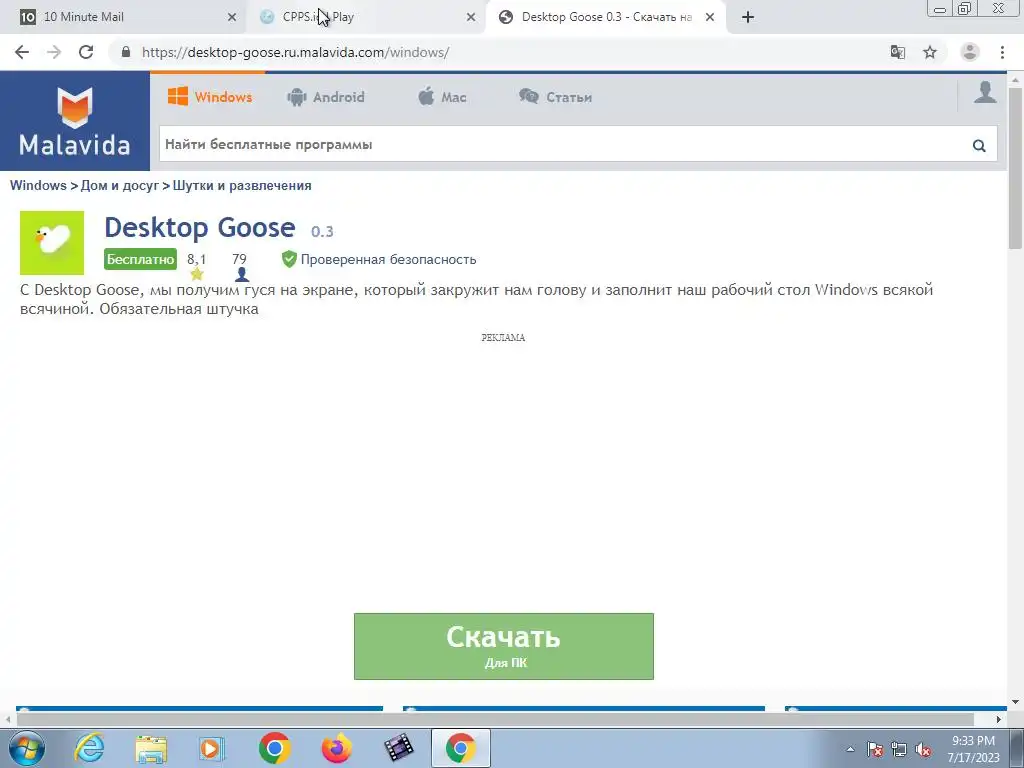Click the network tray icon
The width and height of the screenshot is (1024, 768).
(899, 749)
